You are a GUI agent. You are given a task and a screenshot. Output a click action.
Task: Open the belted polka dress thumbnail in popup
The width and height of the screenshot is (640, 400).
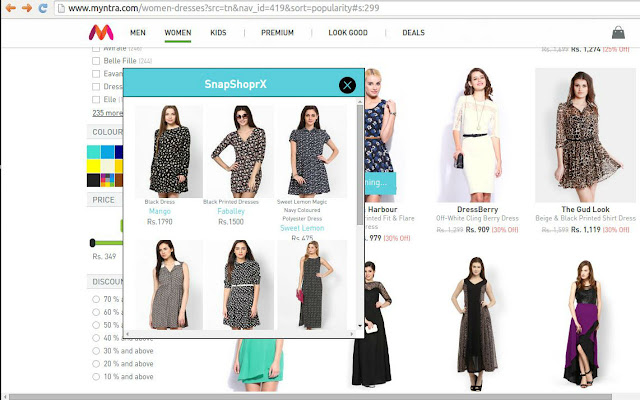[x=240, y=284]
